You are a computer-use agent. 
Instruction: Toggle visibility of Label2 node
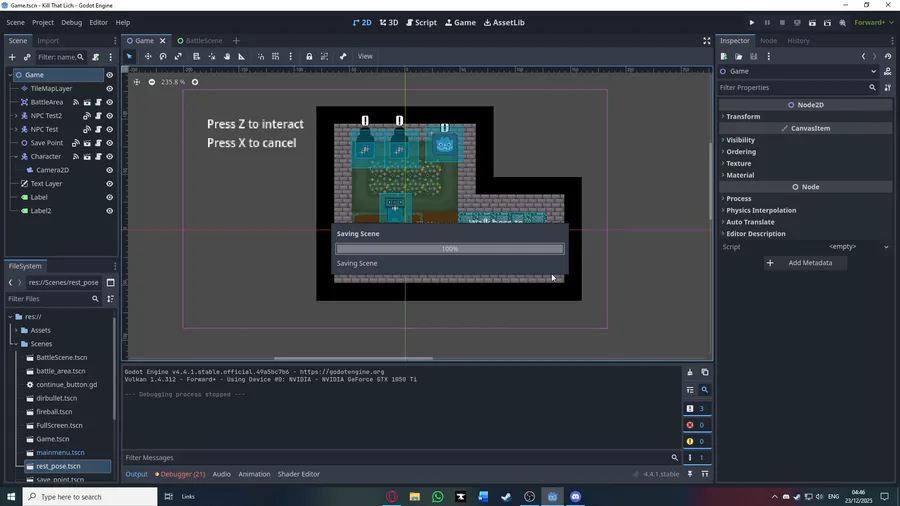[110, 211]
